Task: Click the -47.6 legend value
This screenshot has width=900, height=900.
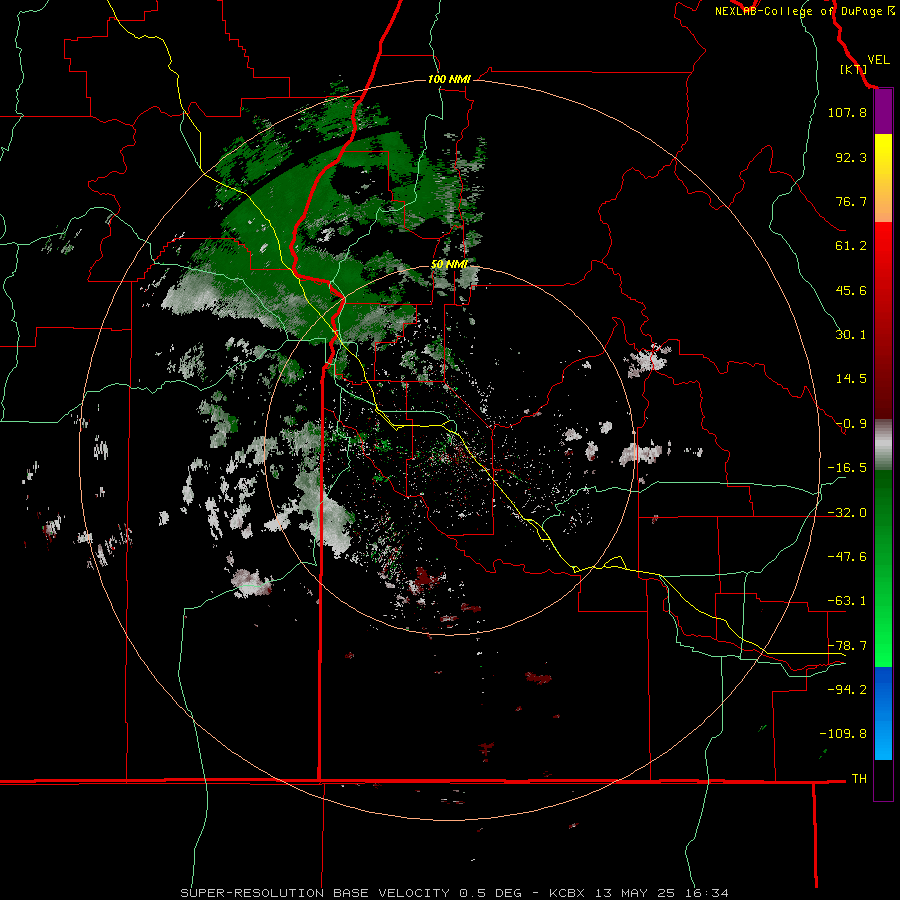Action: pyautogui.click(x=847, y=557)
